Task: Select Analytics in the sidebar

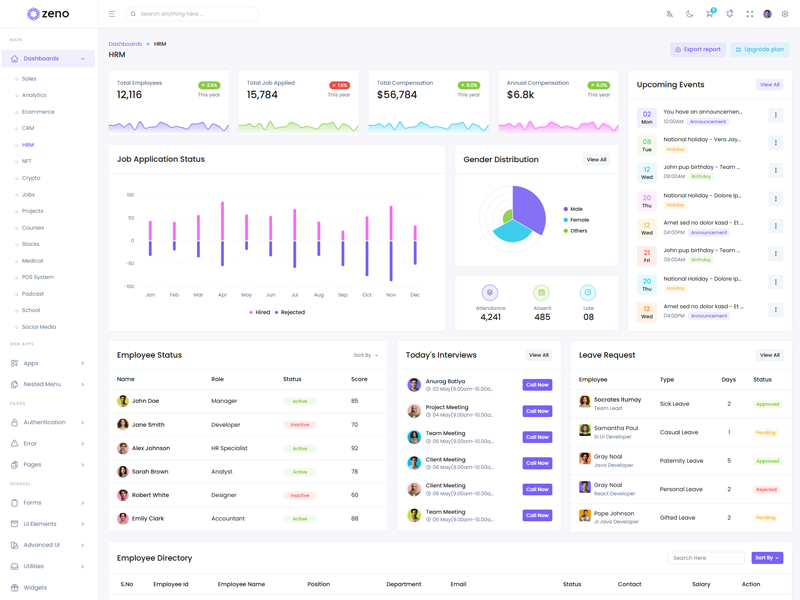Action: 34,95
